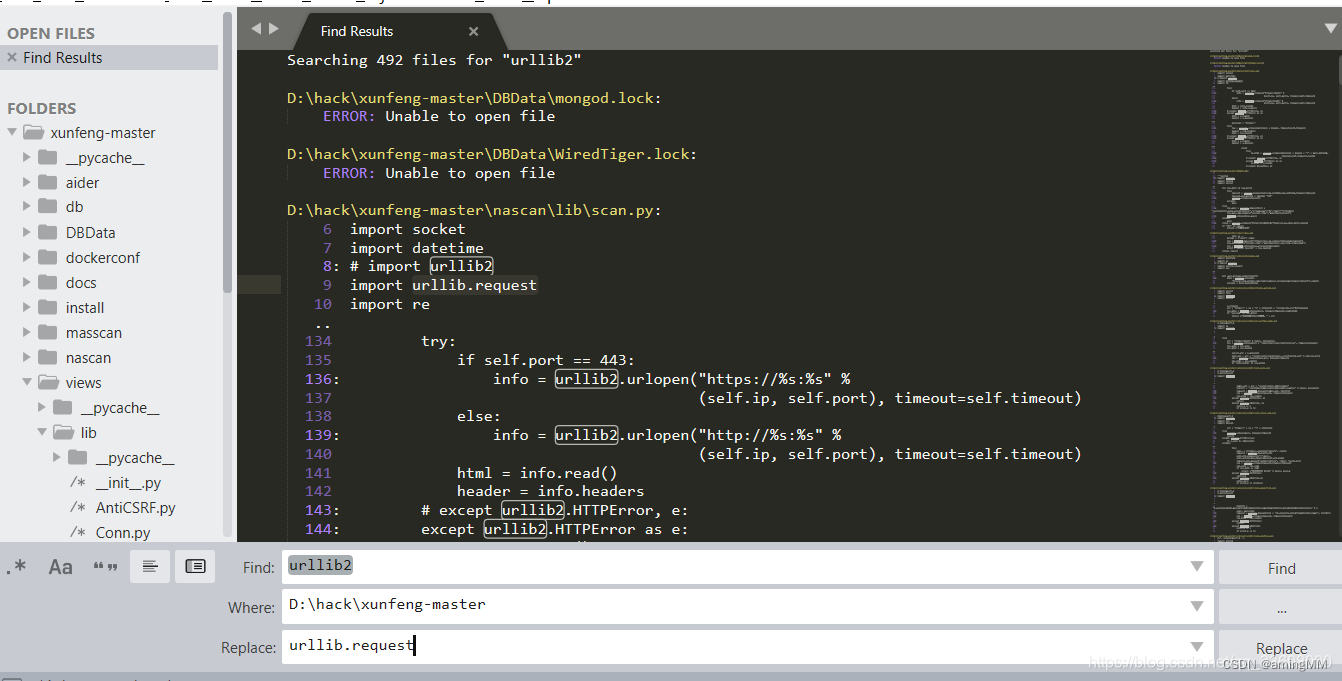Click result line 8 import urllib2
This screenshot has width=1342, height=681.
(x=408, y=266)
